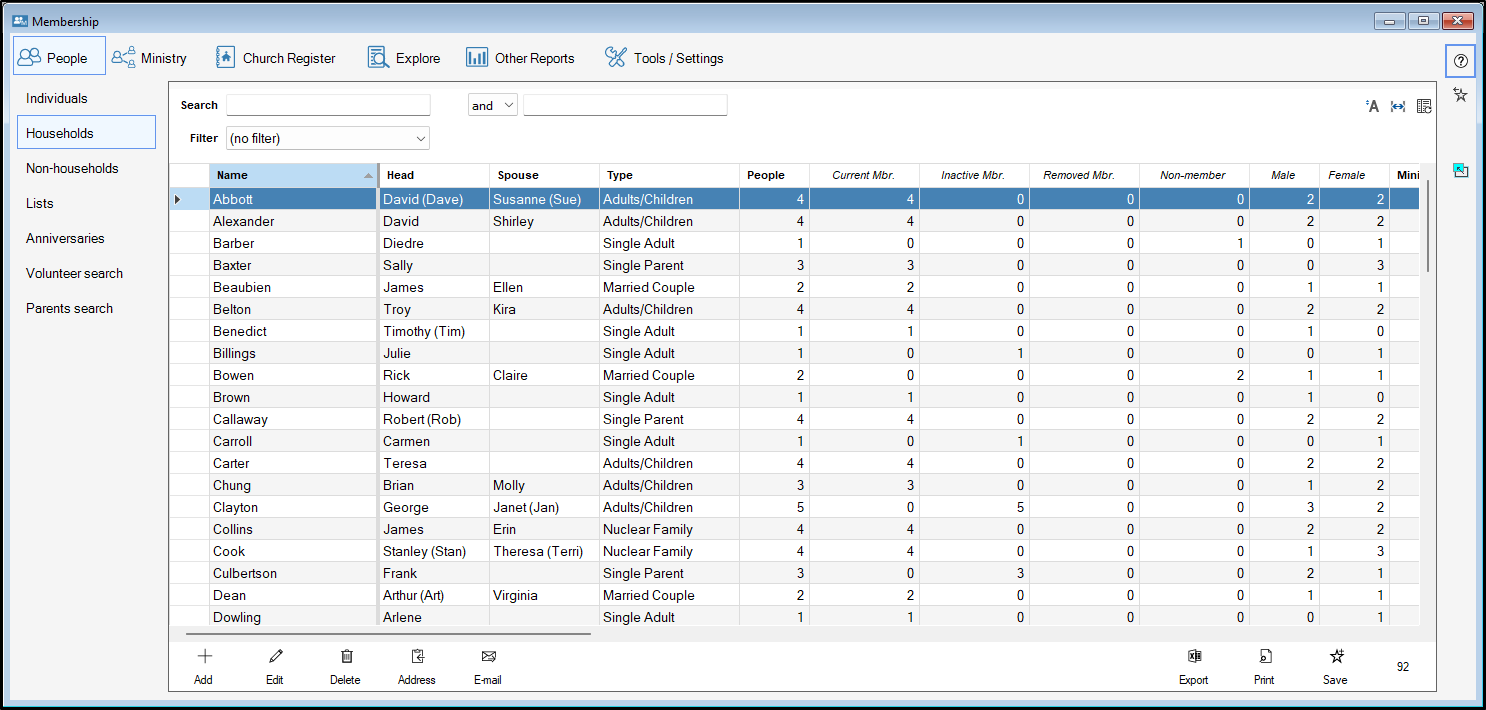Print the households list
This screenshot has height=710, width=1486.
tap(1264, 657)
